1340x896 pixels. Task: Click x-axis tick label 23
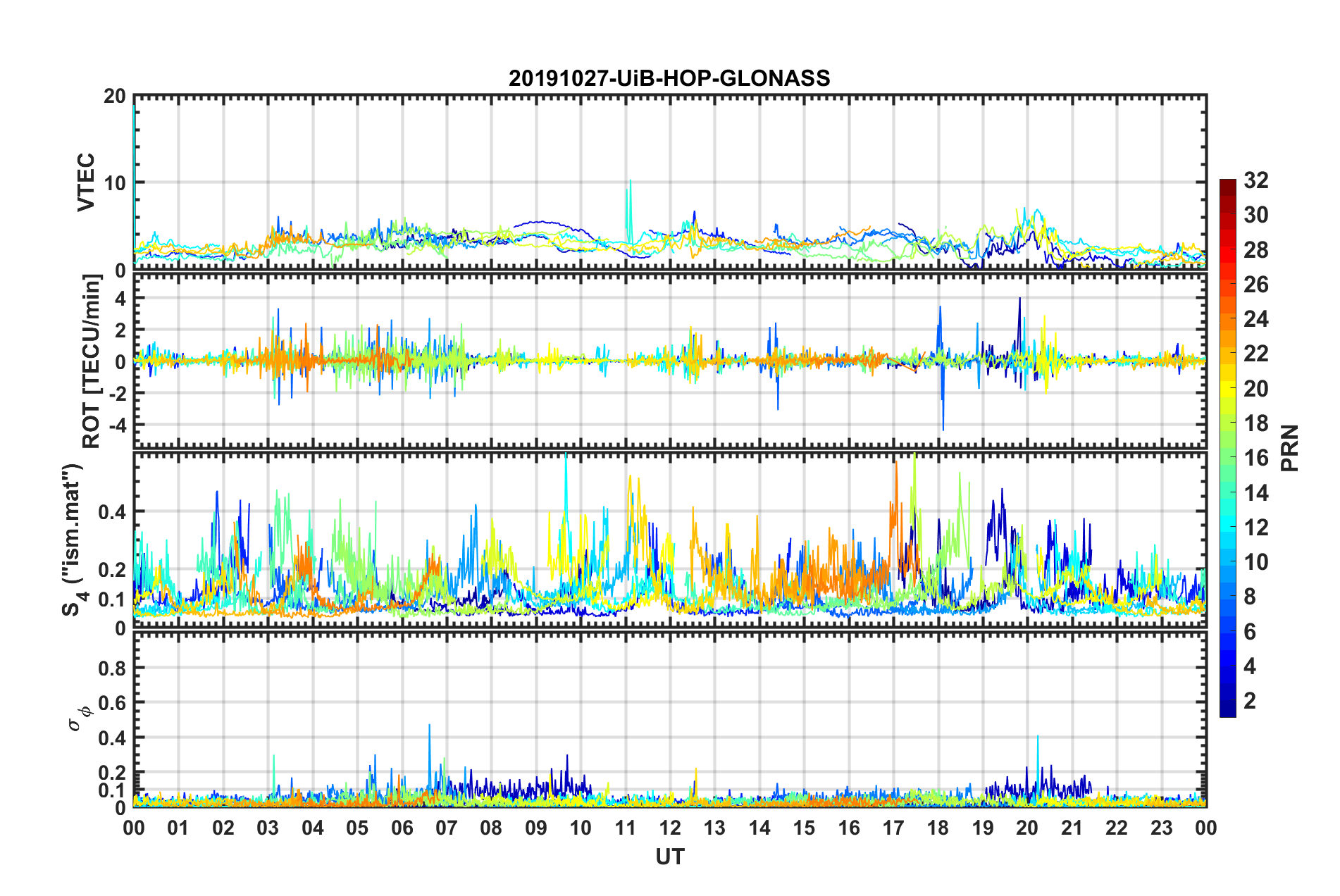click(x=1162, y=828)
